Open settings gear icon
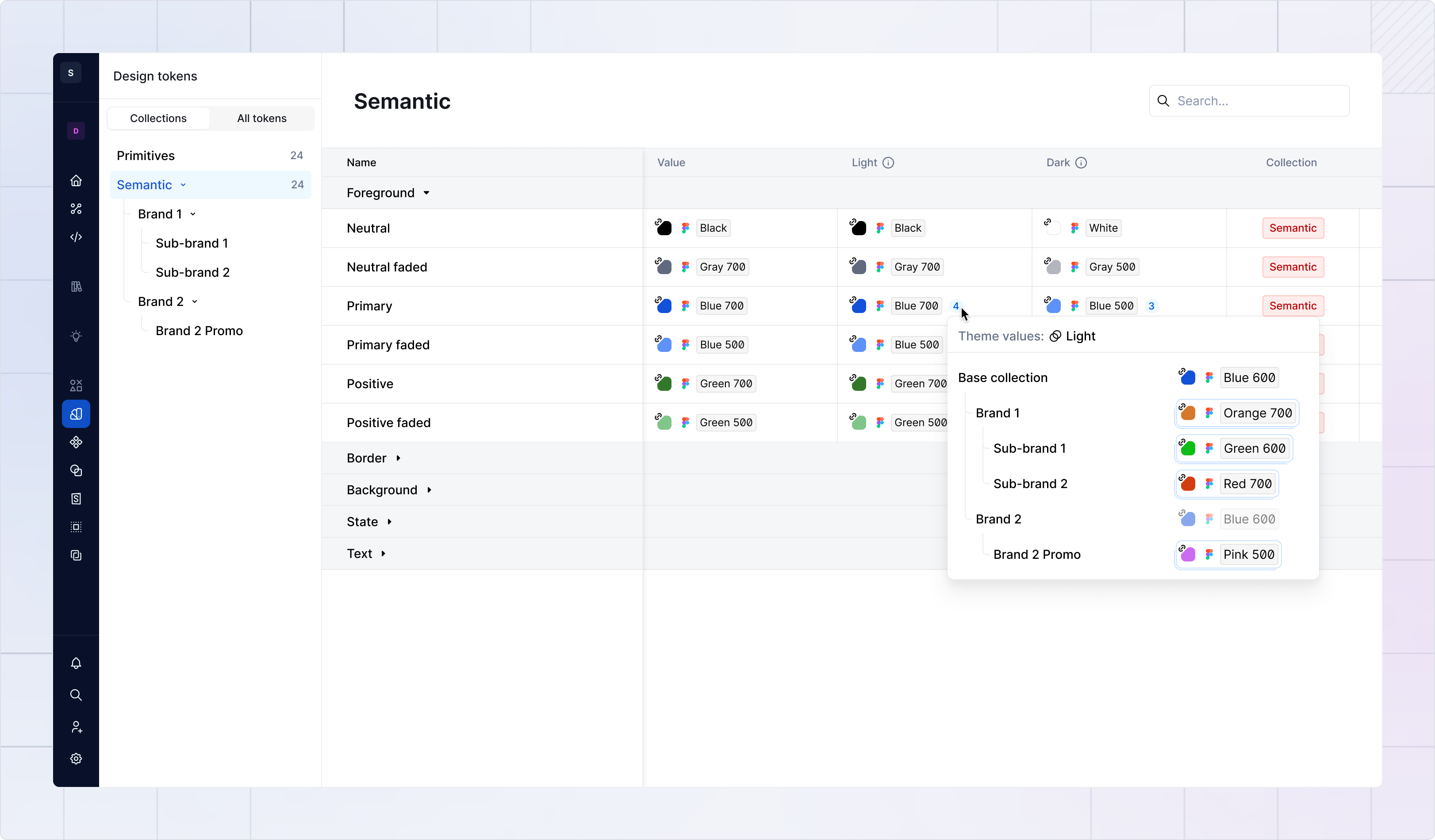This screenshot has width=1435, height=840. coord(76,759)
